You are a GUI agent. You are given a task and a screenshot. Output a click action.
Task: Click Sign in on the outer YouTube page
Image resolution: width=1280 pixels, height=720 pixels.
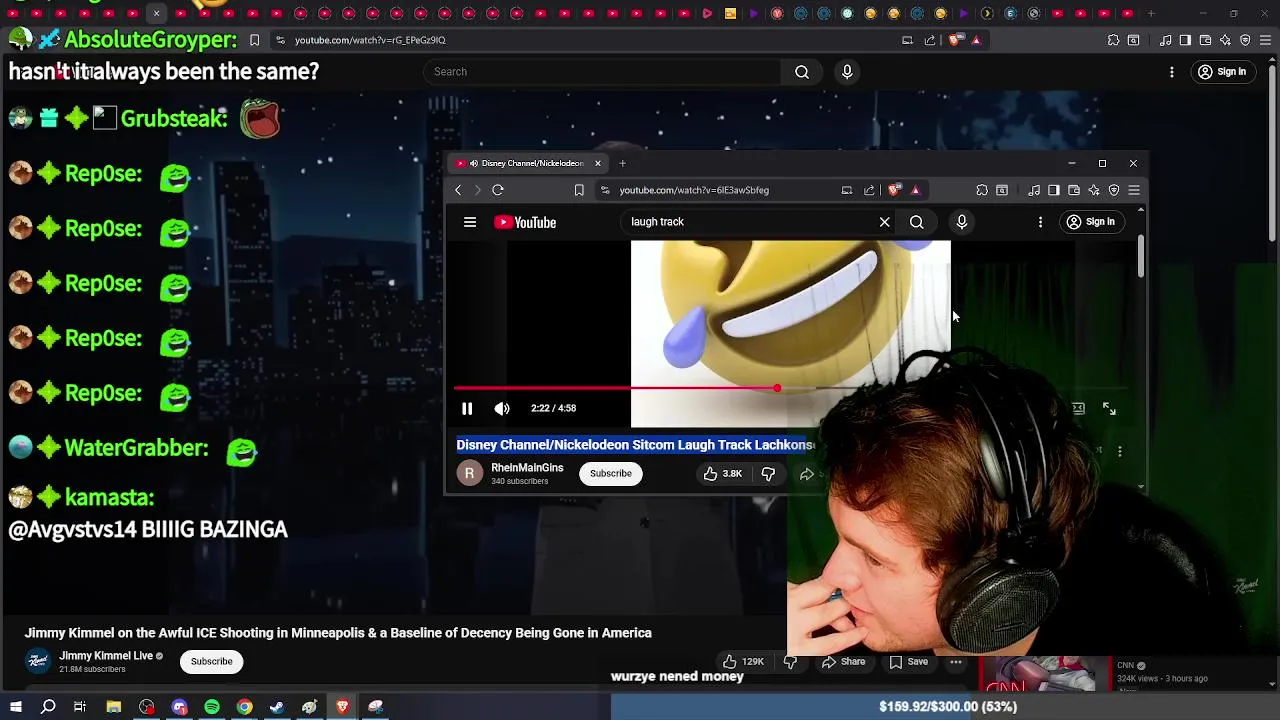pos(1222,72)
